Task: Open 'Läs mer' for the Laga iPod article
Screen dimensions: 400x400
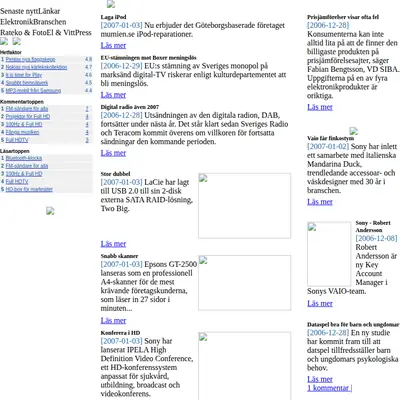Action: [x=113, y=45]
